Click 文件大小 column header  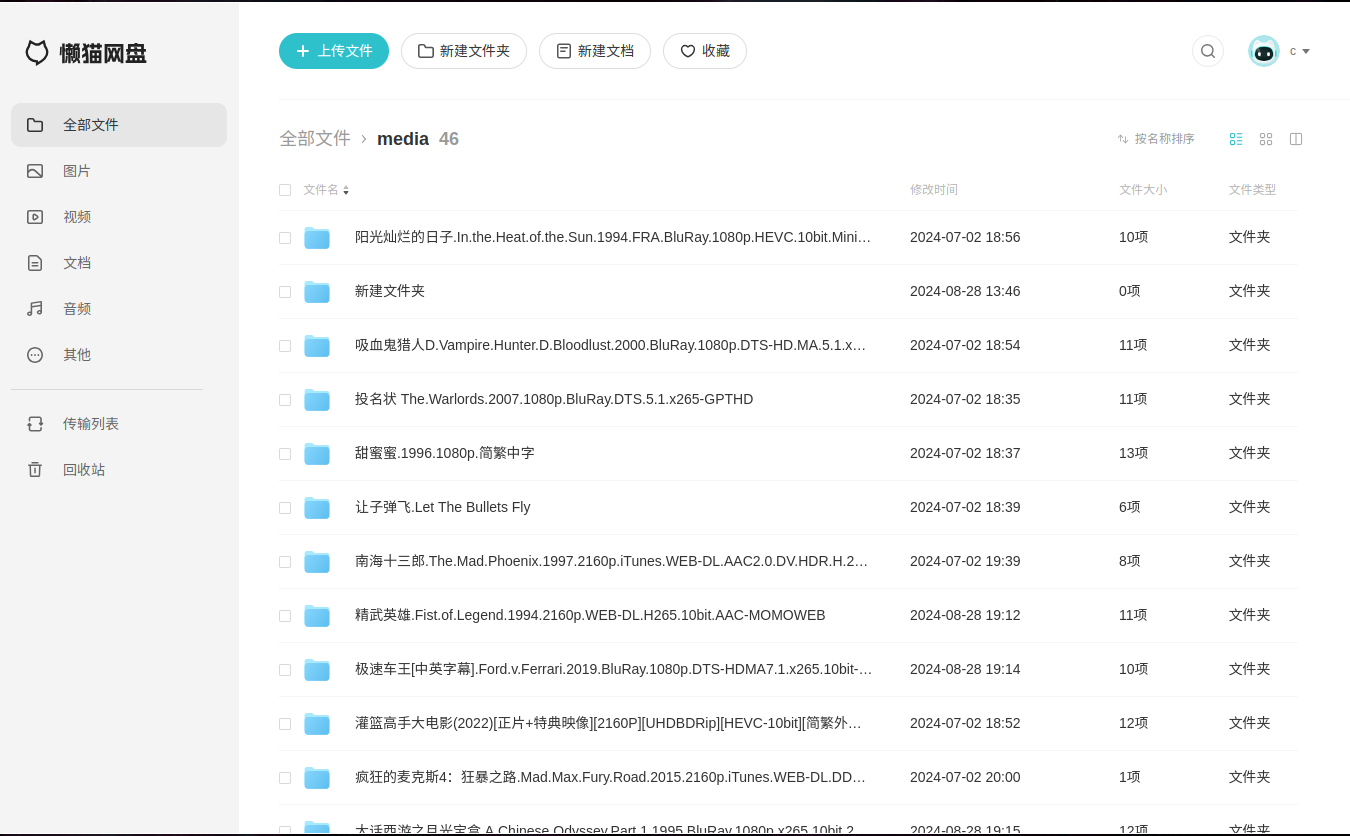[1143, 190]
